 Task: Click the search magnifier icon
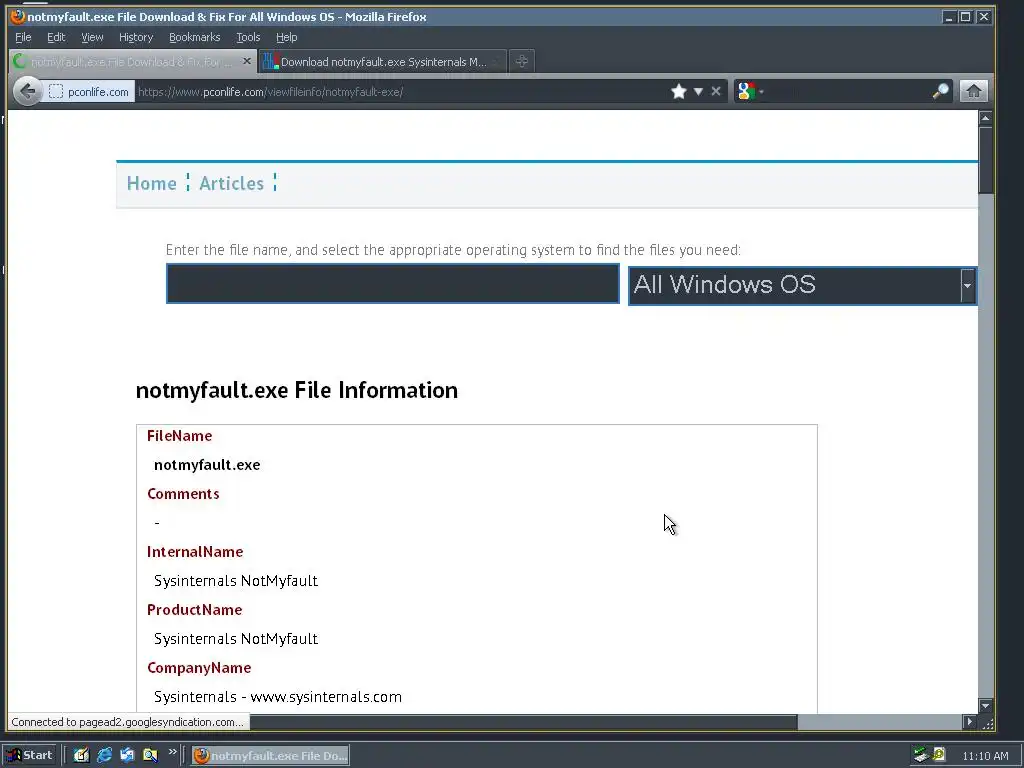(x=940, y=91)
